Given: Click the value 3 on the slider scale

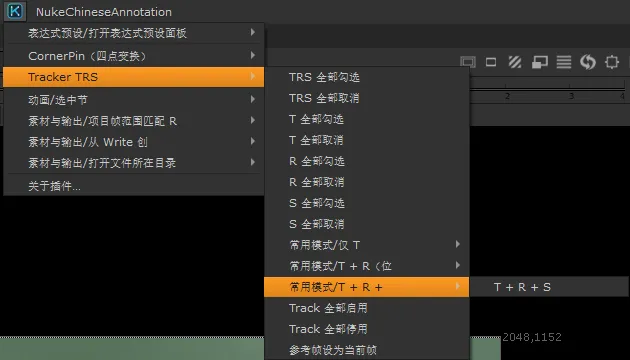Looking at the screenshot, I should (x=571, y=96).
